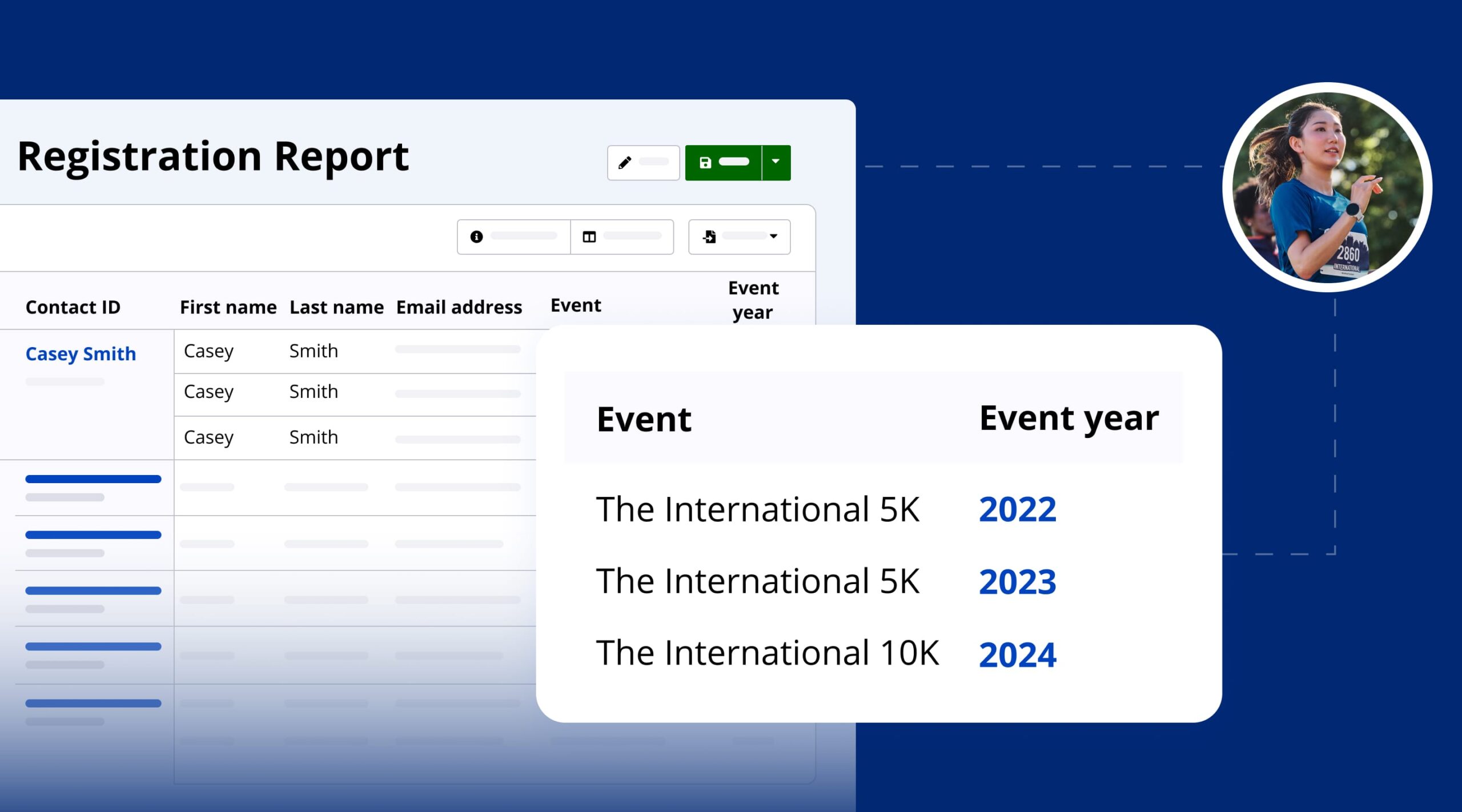1462x812 pixels.
Task: Click the green save disk icon
Action: pyautogui.click(x=706, y=163)
